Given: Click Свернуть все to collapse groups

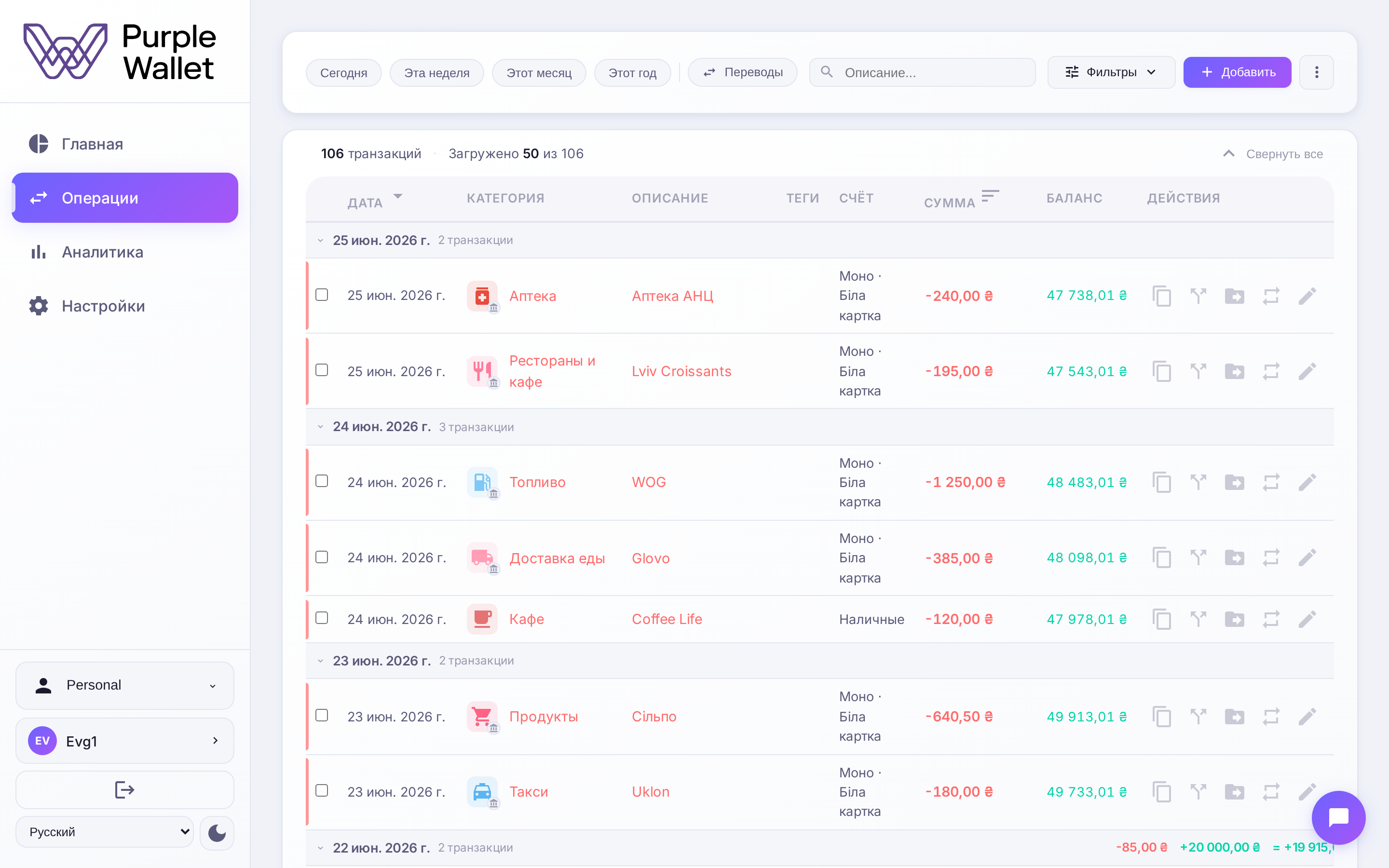Looking at the screenshot, I should [x=1272, y=154].
